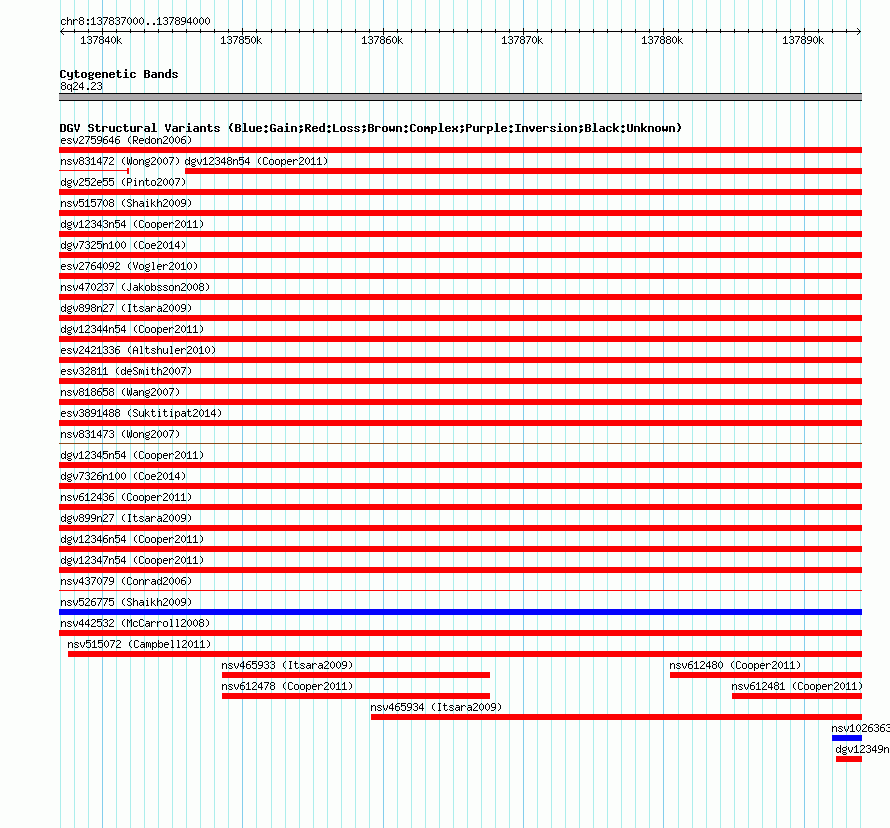Click the gray 8q24.23 cytogenetic band
The height and width of the screenshot is (828, 890).
tap(460, 97)
